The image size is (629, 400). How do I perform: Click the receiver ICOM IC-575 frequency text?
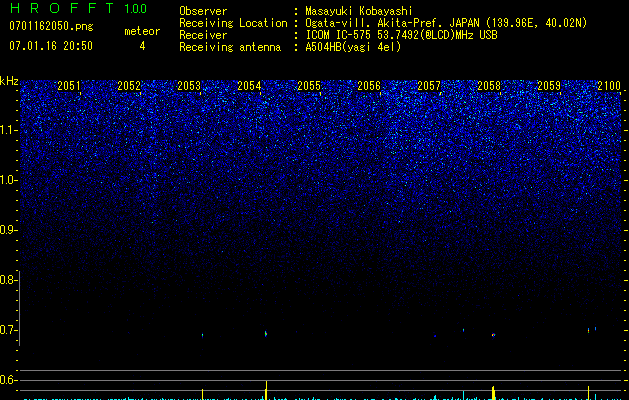pyautogui.click(x=401, y=35)
